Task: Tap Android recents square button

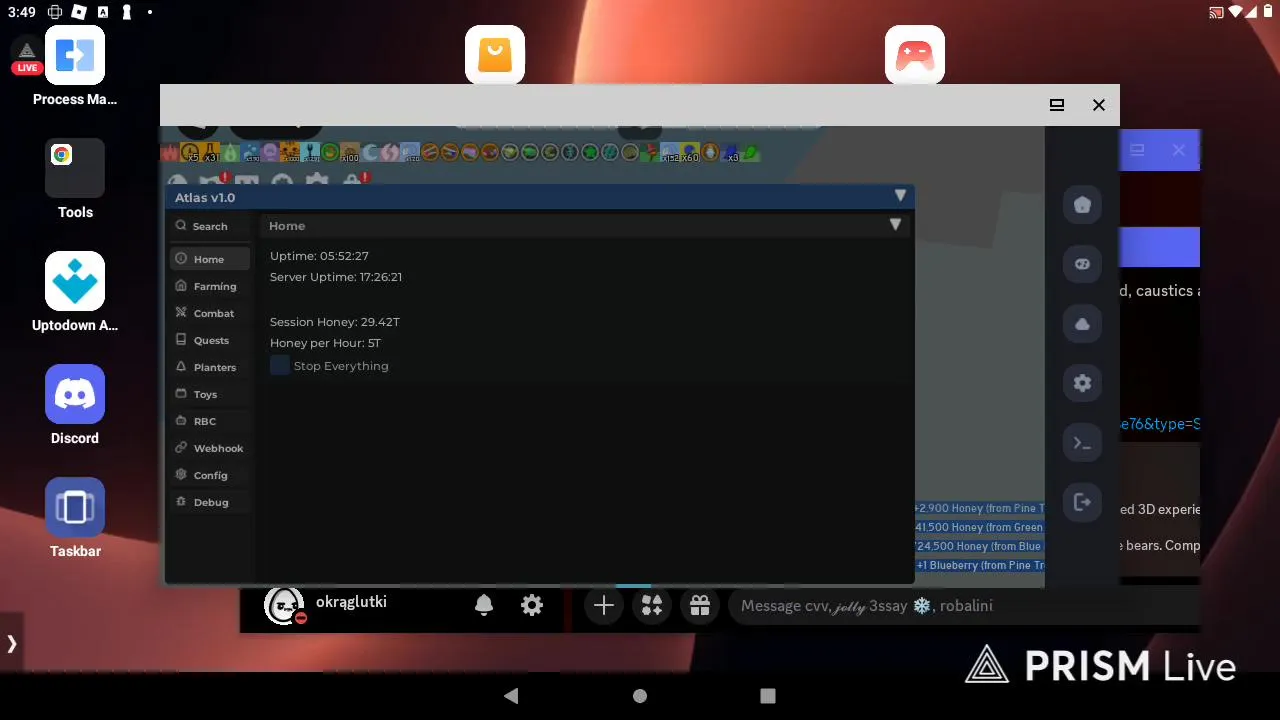Action: tap(768, 696)
